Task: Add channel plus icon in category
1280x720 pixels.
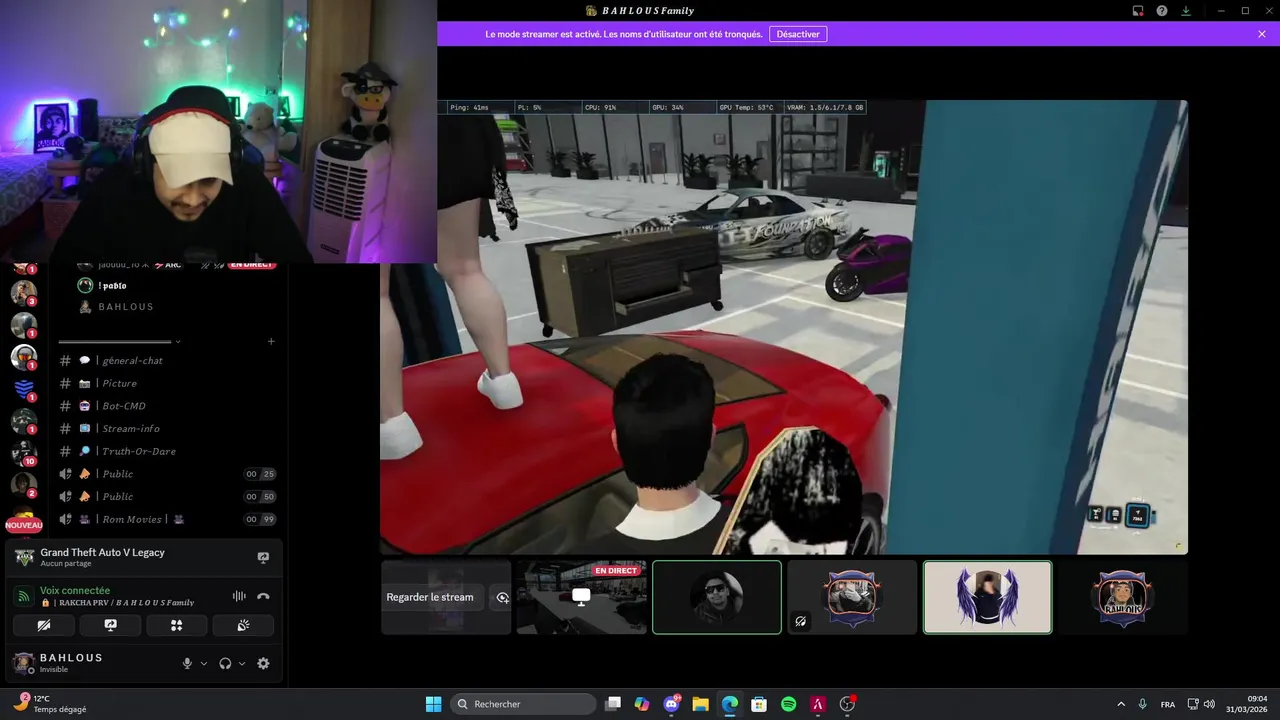Action: (x=271, y=341)
